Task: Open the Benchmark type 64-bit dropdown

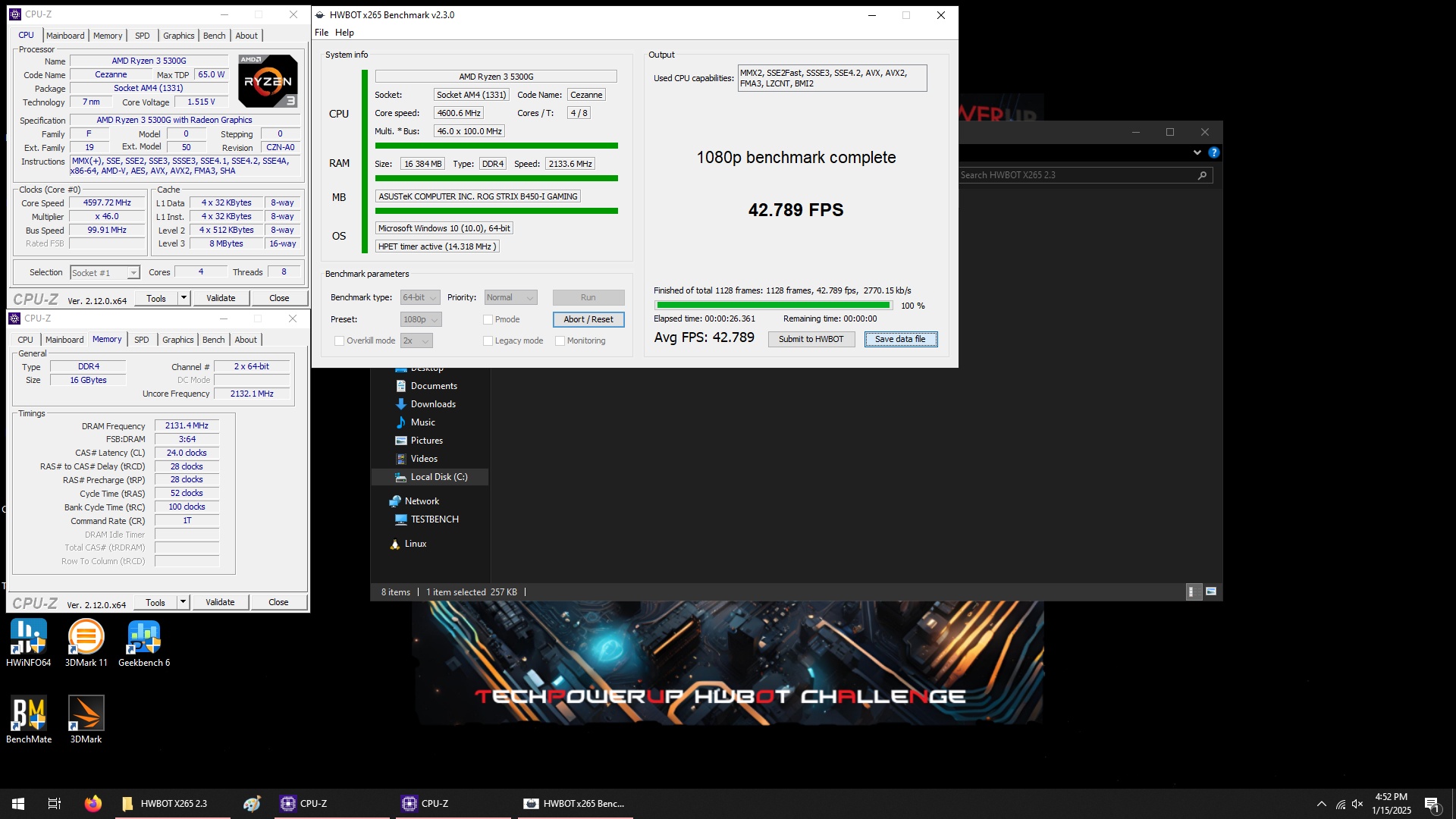Action: (420, 298)
